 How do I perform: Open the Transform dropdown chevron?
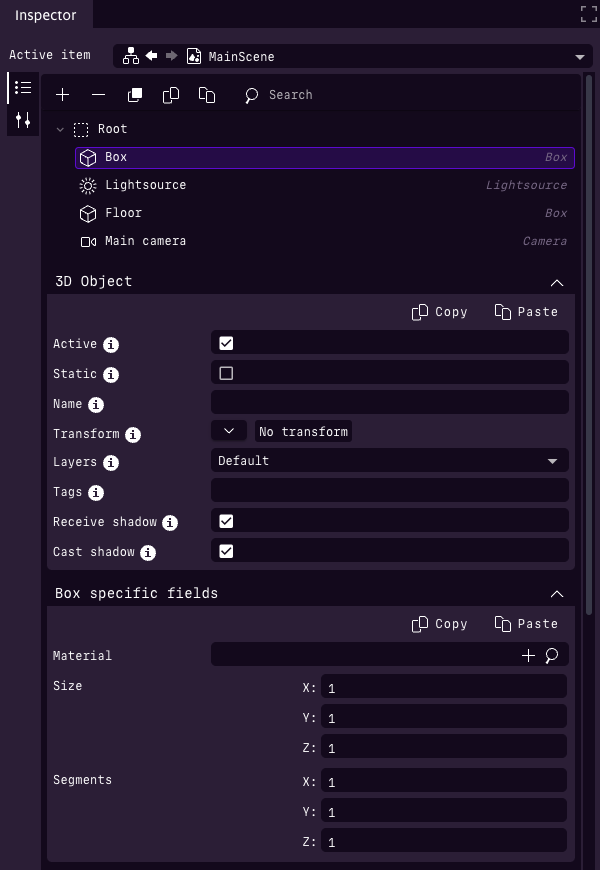(228, 430)
